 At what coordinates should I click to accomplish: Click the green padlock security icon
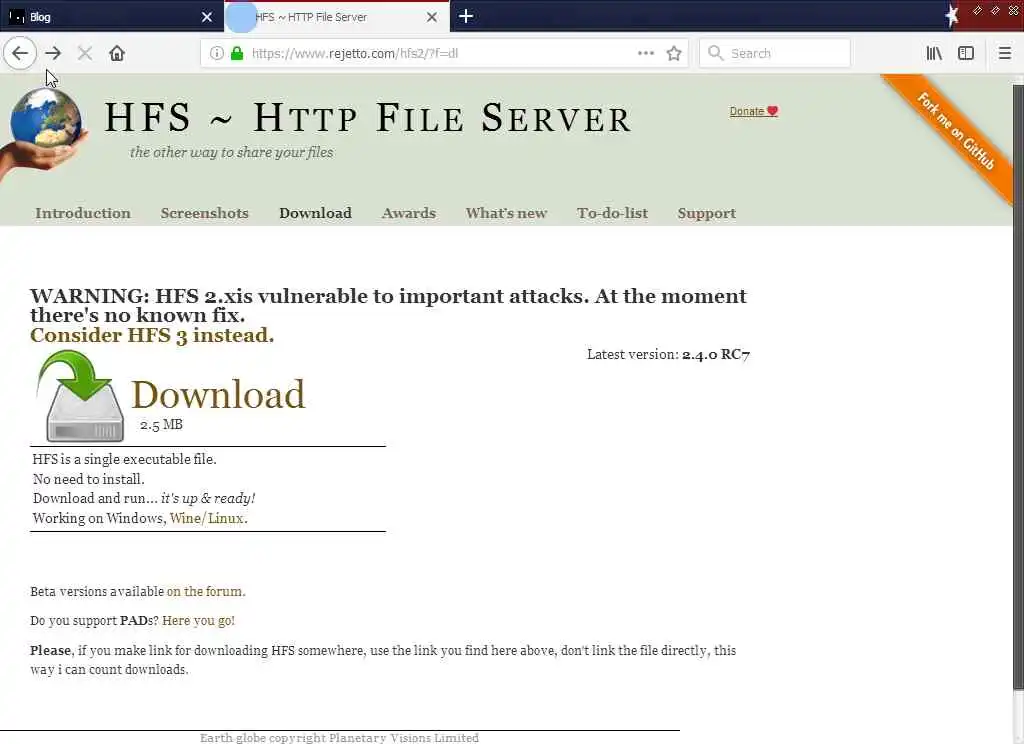click(237, 53)
